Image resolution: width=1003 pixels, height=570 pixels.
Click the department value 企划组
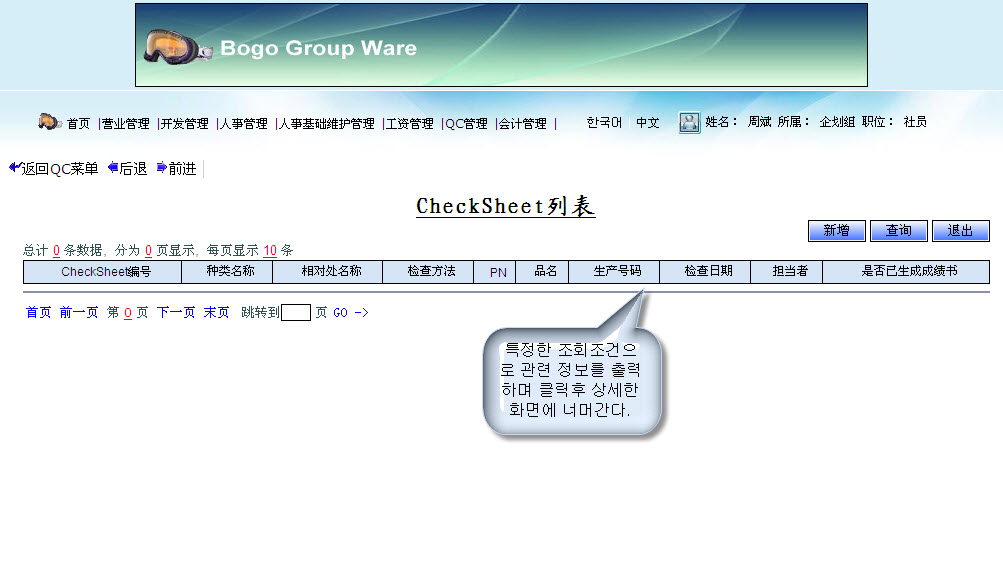(x=837, y=122)
